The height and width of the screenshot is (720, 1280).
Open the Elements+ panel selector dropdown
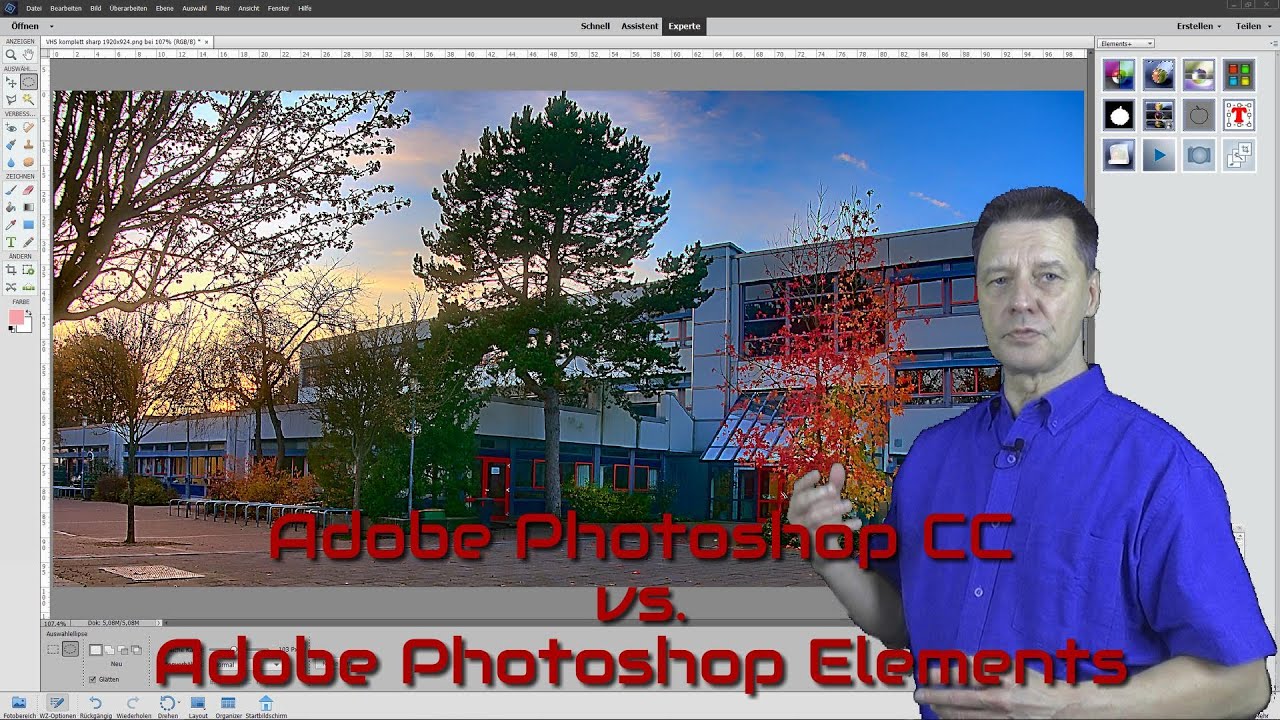pyautogui.click(x=1126, y=43)
